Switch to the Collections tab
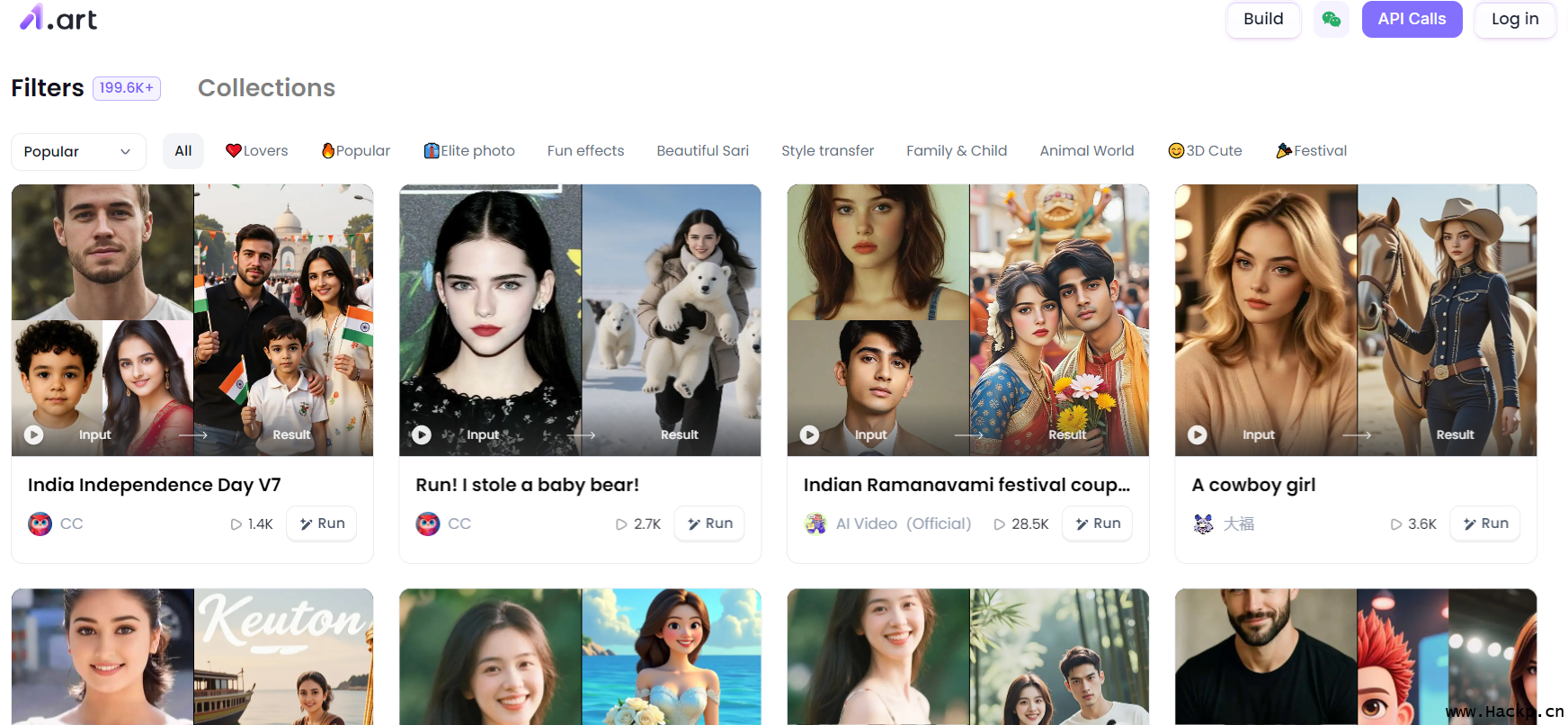 click(266, 87)
